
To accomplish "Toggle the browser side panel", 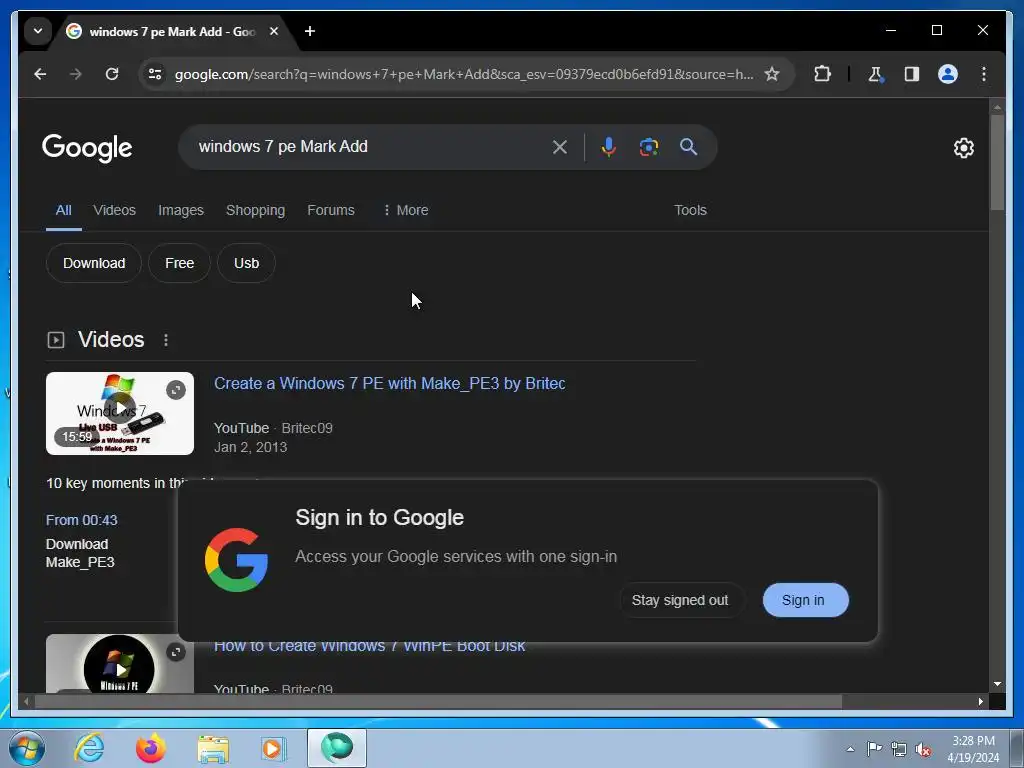I will 912,74.
